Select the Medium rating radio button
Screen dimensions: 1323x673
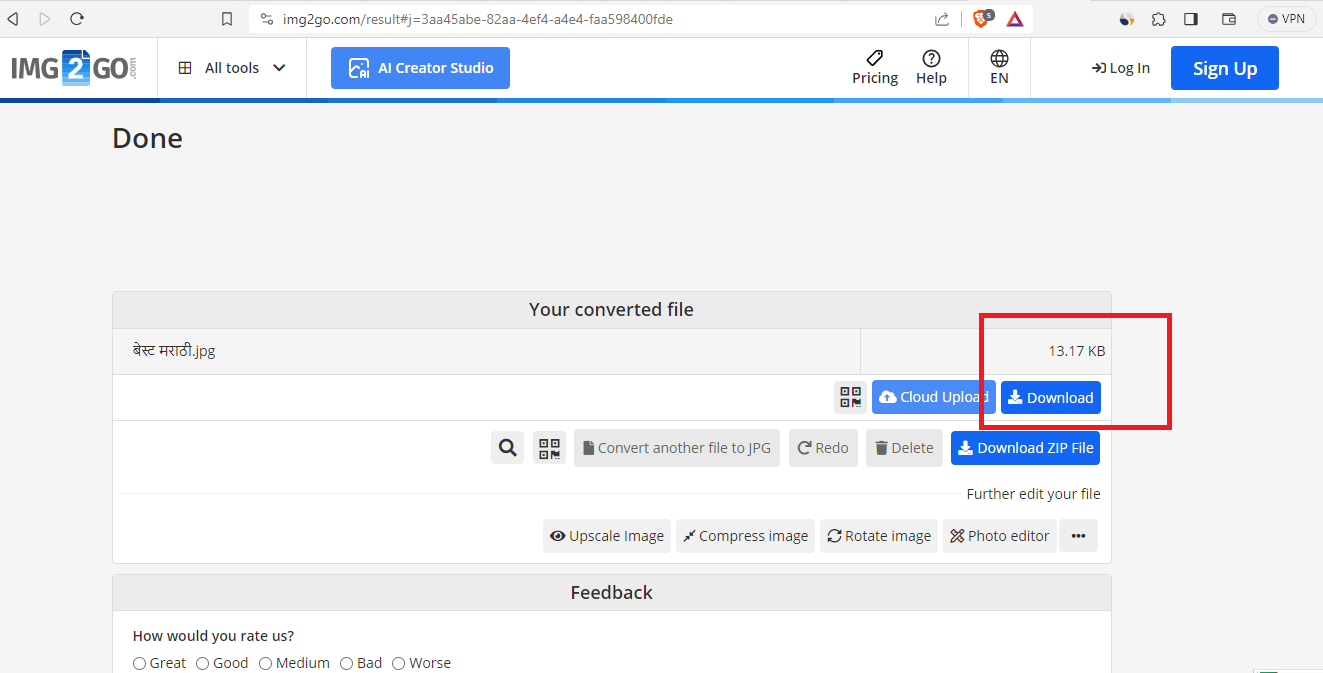tap(266, 663)
